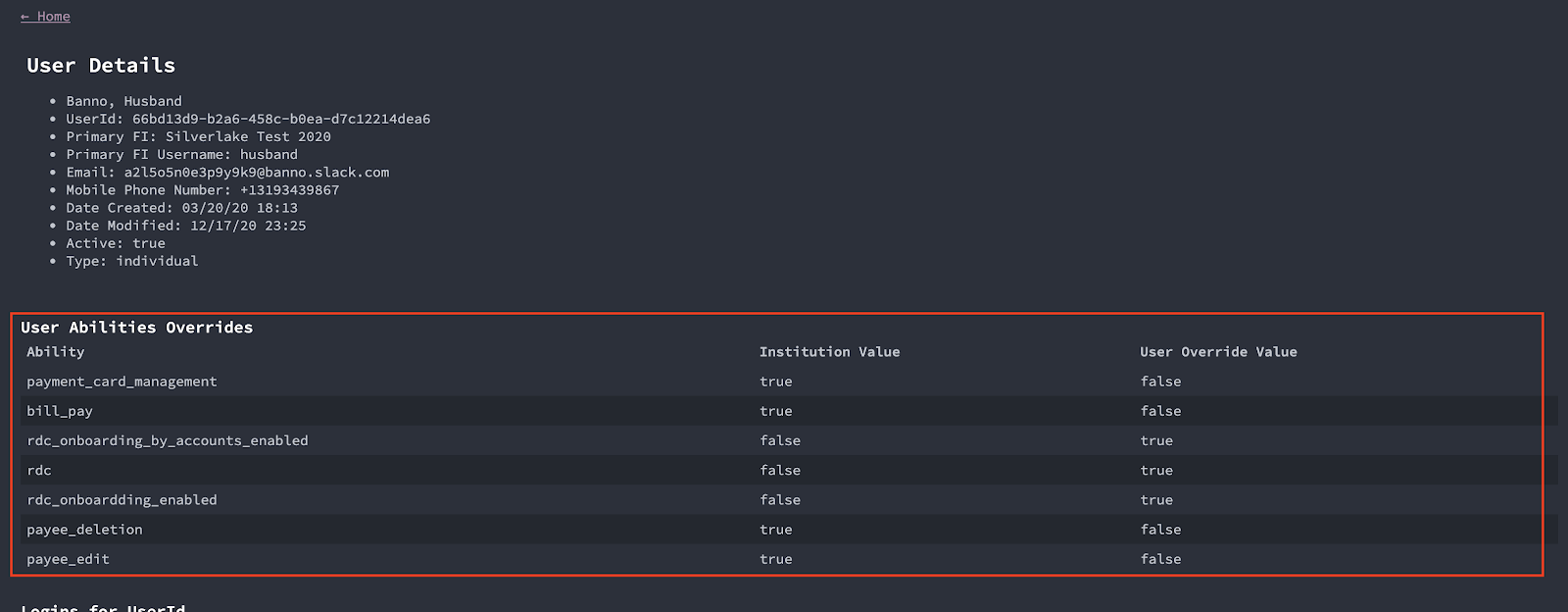Select the payment_card_management ability row

point(122,382)
